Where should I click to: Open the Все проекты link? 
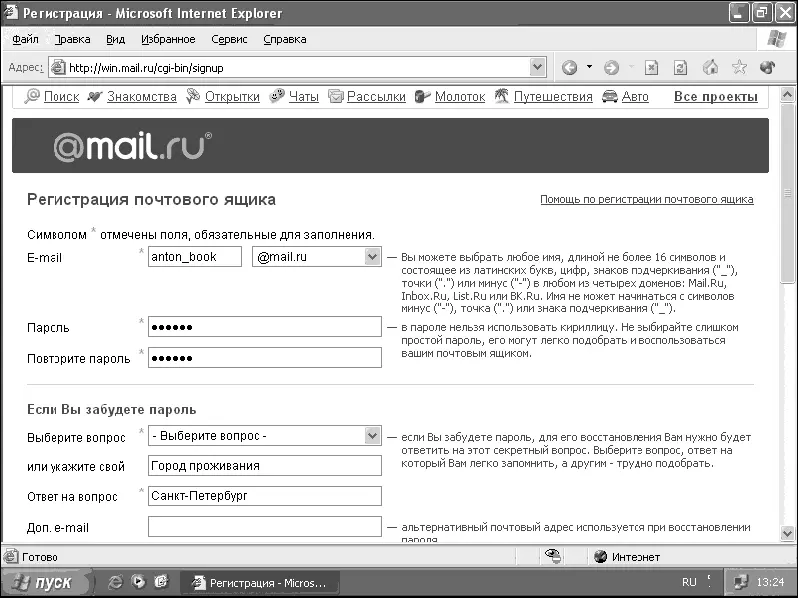(716, 96)
